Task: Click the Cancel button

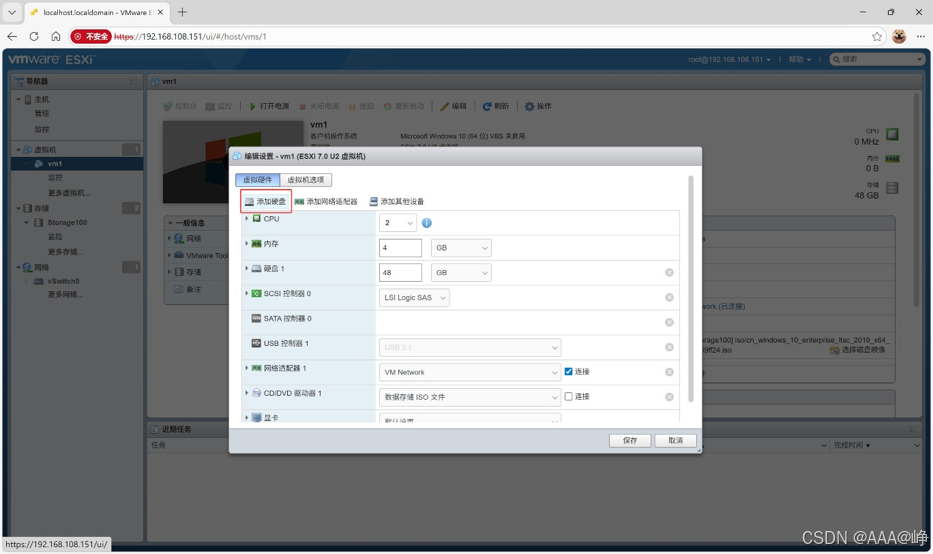Action: coord(675,440)
